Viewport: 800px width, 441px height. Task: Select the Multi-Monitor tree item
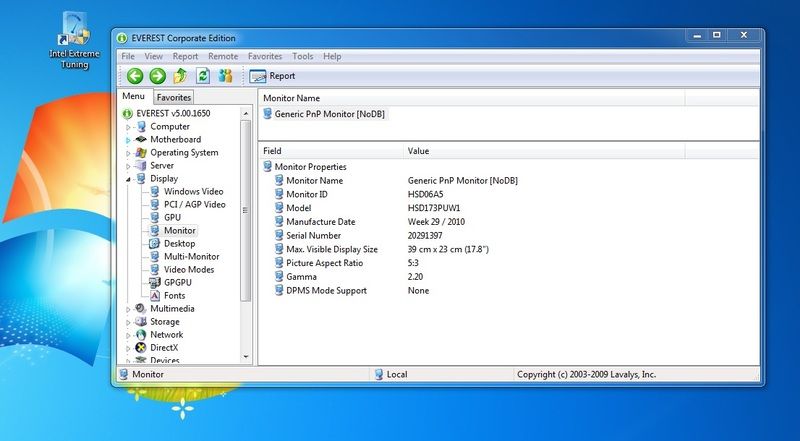point(191,257)
